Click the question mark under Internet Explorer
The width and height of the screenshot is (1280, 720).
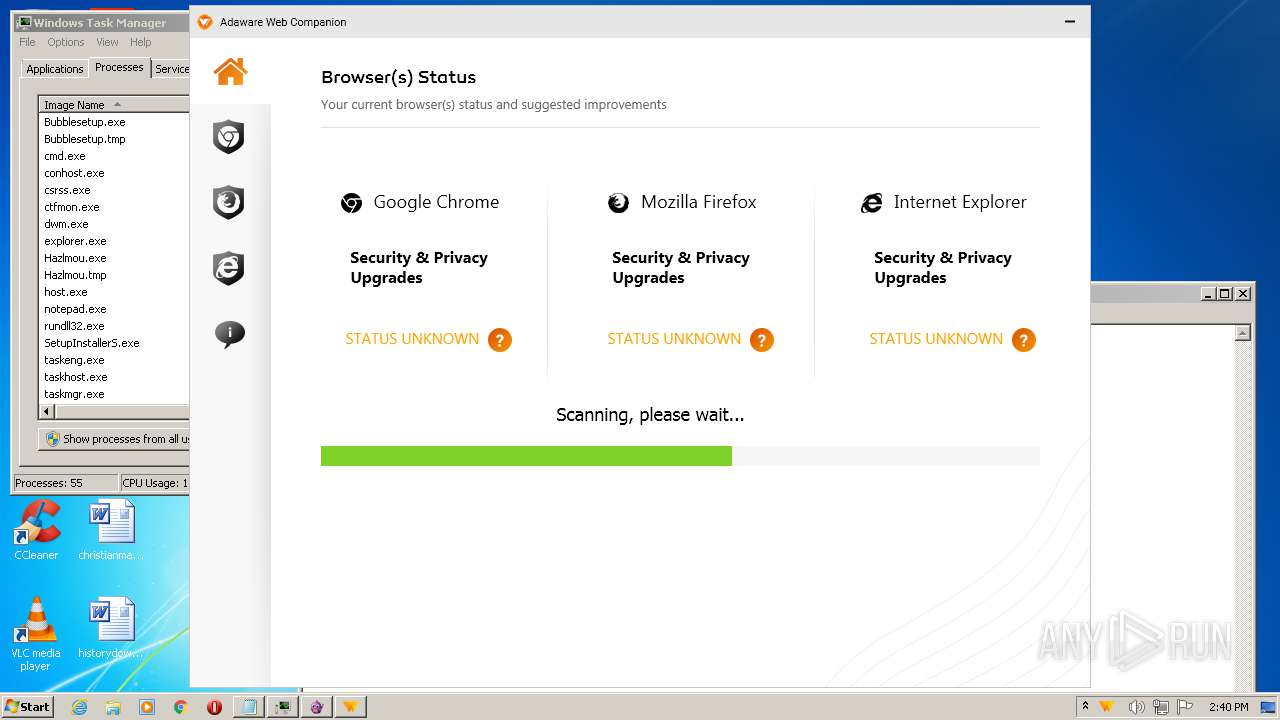pyautogui.click(x=1024, y=340)
